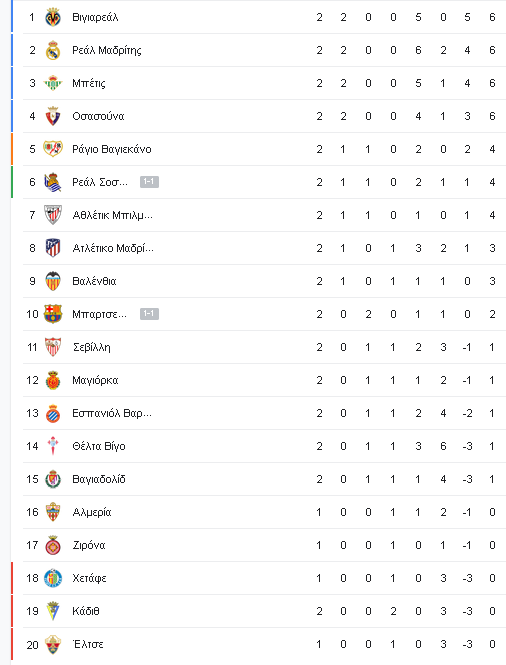The height and width of the screenshot is (665, 506).
Task: Select the Βαγιαδολίδ team name
Action: [99, 479]
